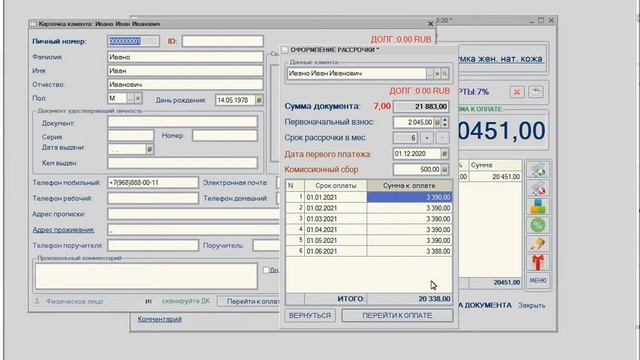The image size is (640, 360).
Task: Adjust Первоначальный взнос spinner arrows
Action: 445,122
